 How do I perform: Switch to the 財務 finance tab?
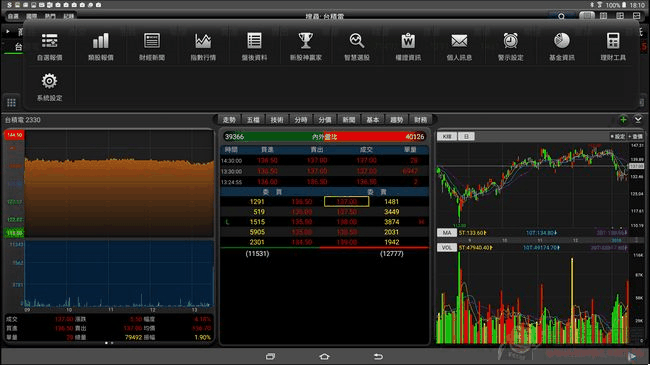(x=420, y=120)
